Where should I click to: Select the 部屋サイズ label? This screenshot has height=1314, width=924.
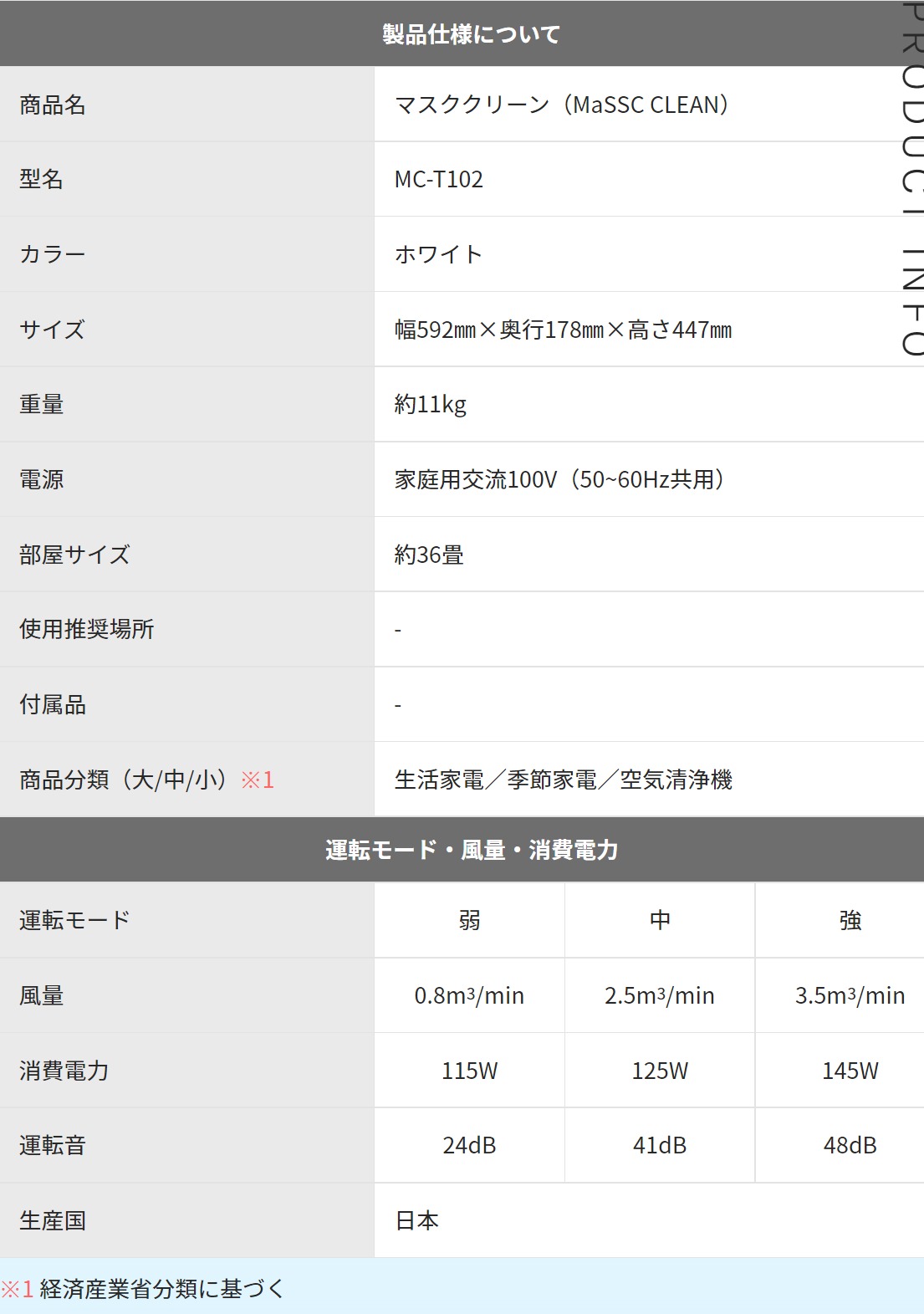tap(75, 555)
